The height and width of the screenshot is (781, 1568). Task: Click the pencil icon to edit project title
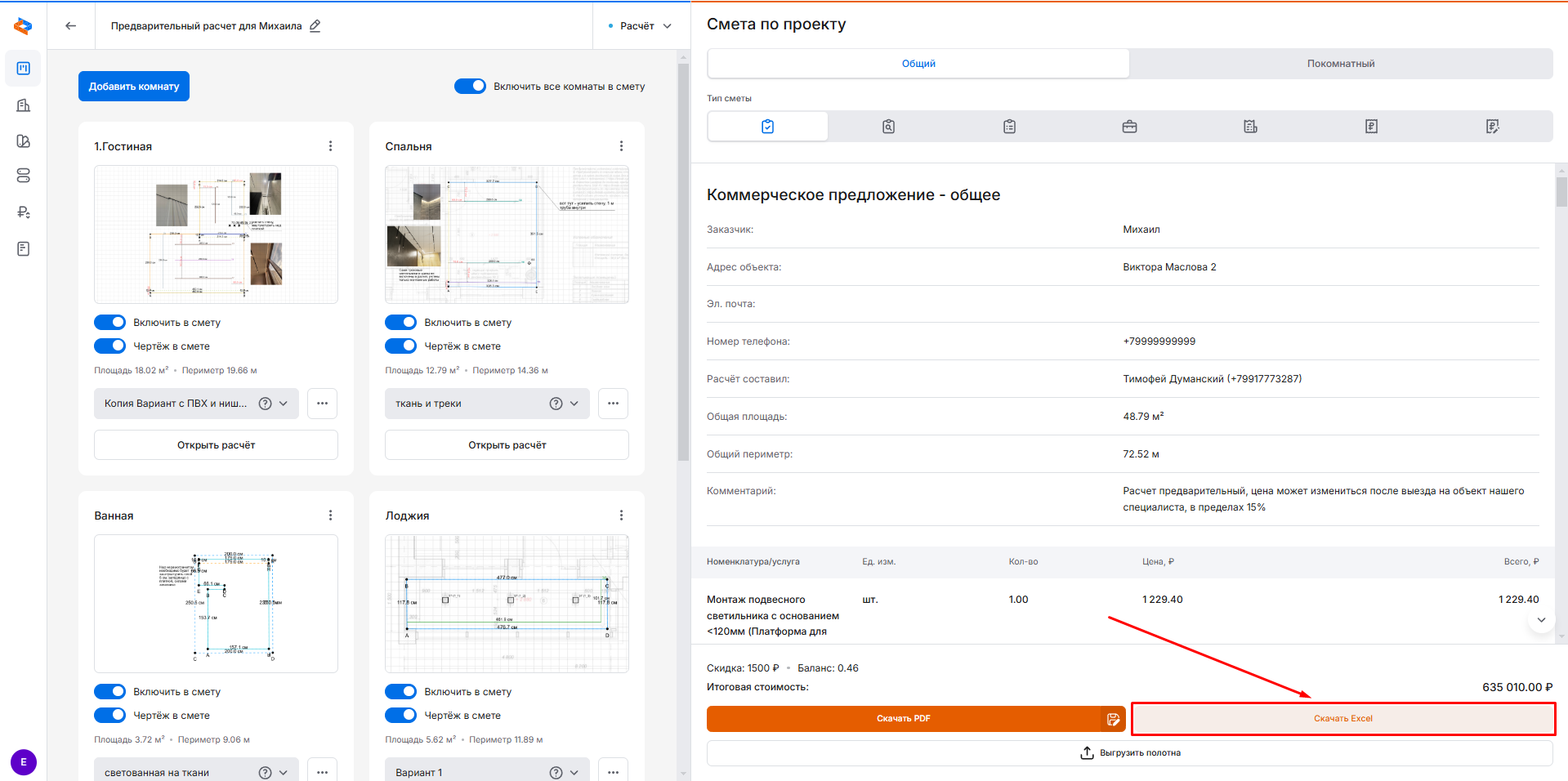click(x=315, y=26)
